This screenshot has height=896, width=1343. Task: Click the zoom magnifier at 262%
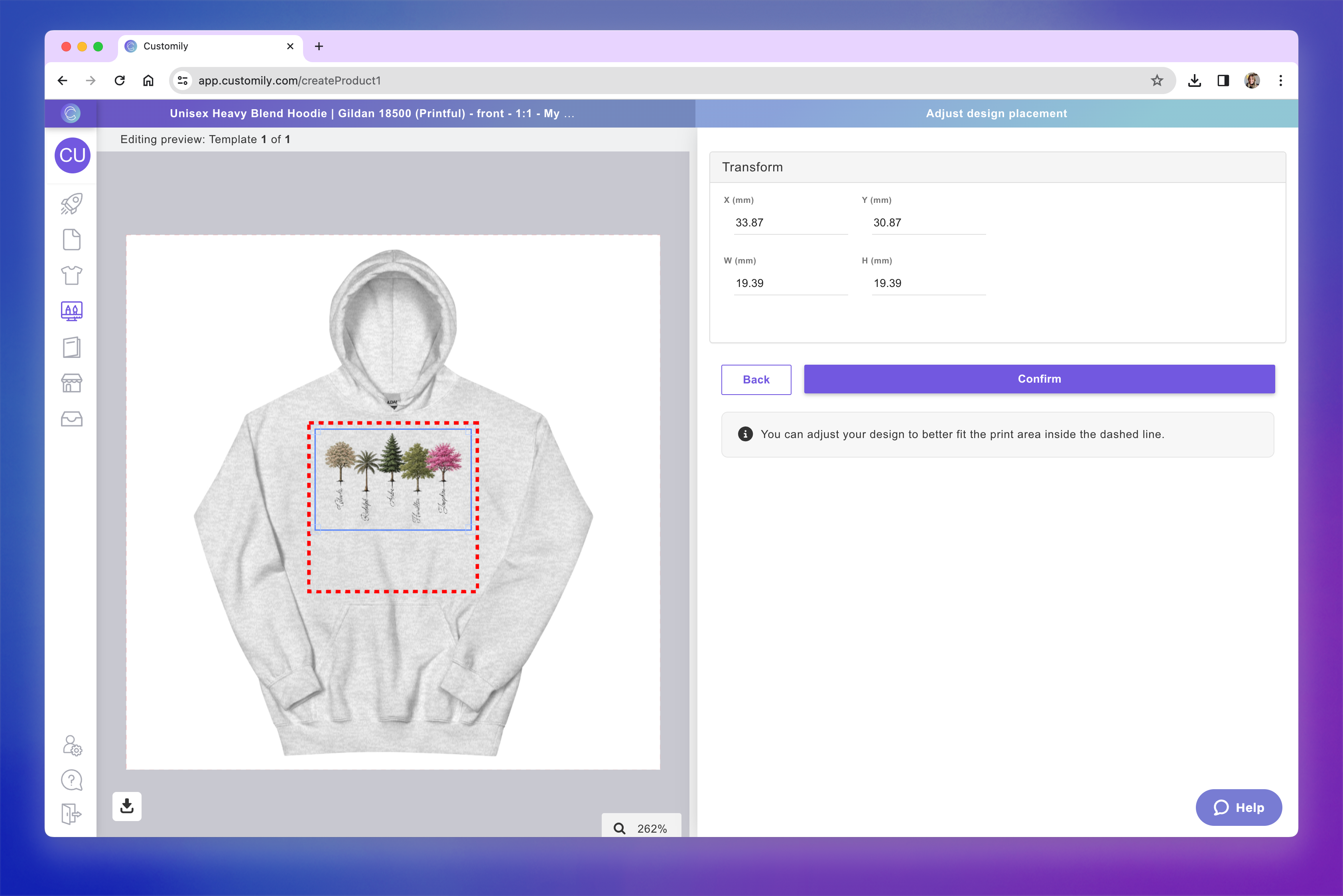pos(619,828)
